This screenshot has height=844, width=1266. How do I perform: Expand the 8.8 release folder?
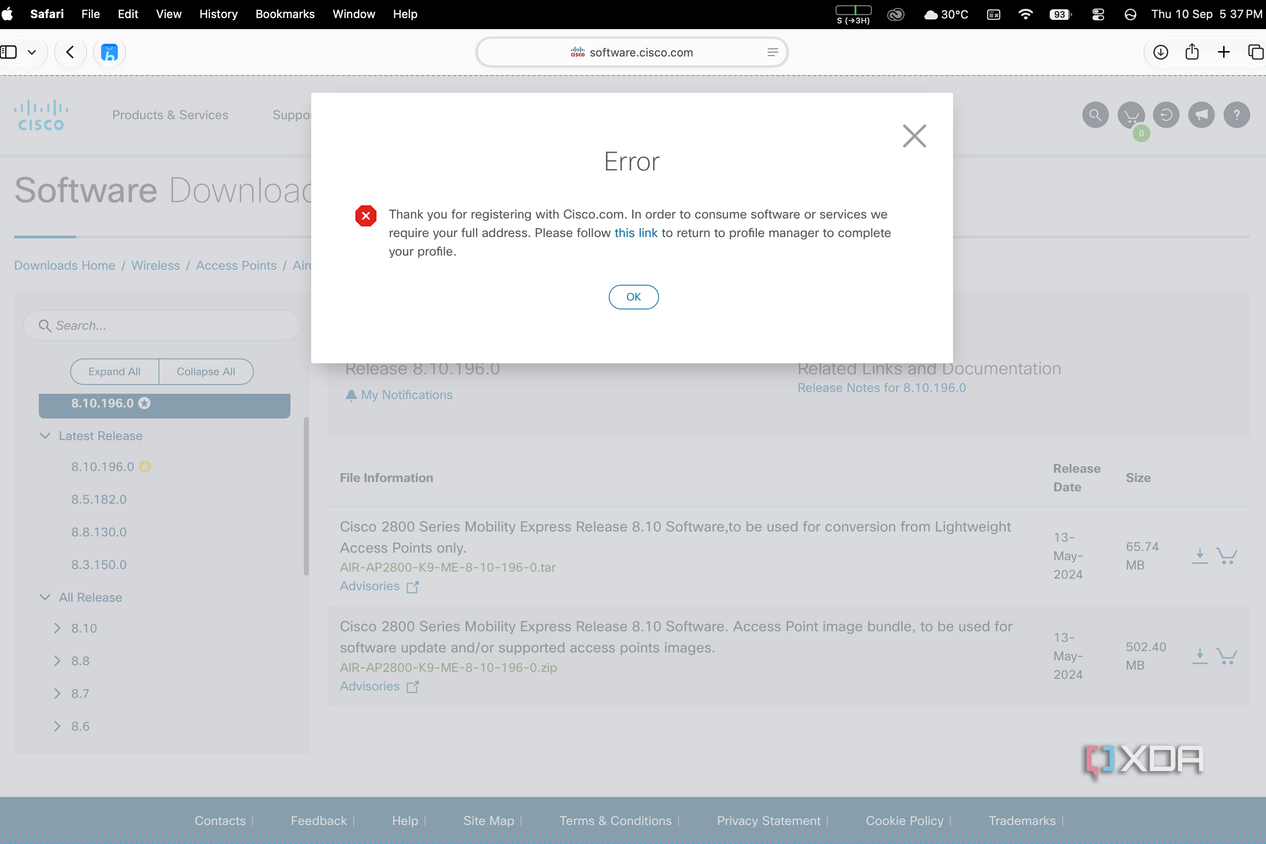[x=57, y=661]
